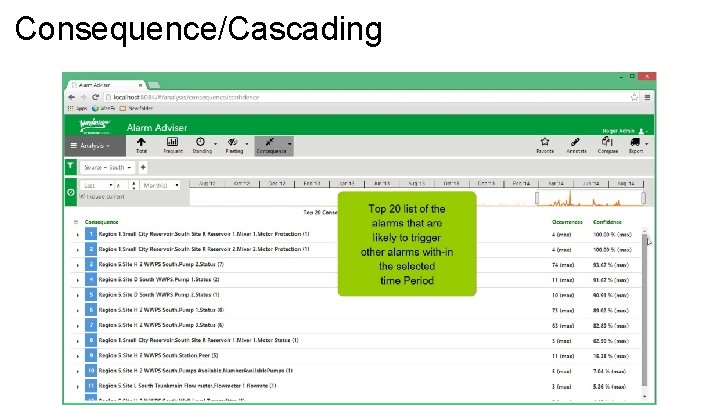
Task: Select row 4 Site D South WWPS Pump 1
Action: click(358, 280)
